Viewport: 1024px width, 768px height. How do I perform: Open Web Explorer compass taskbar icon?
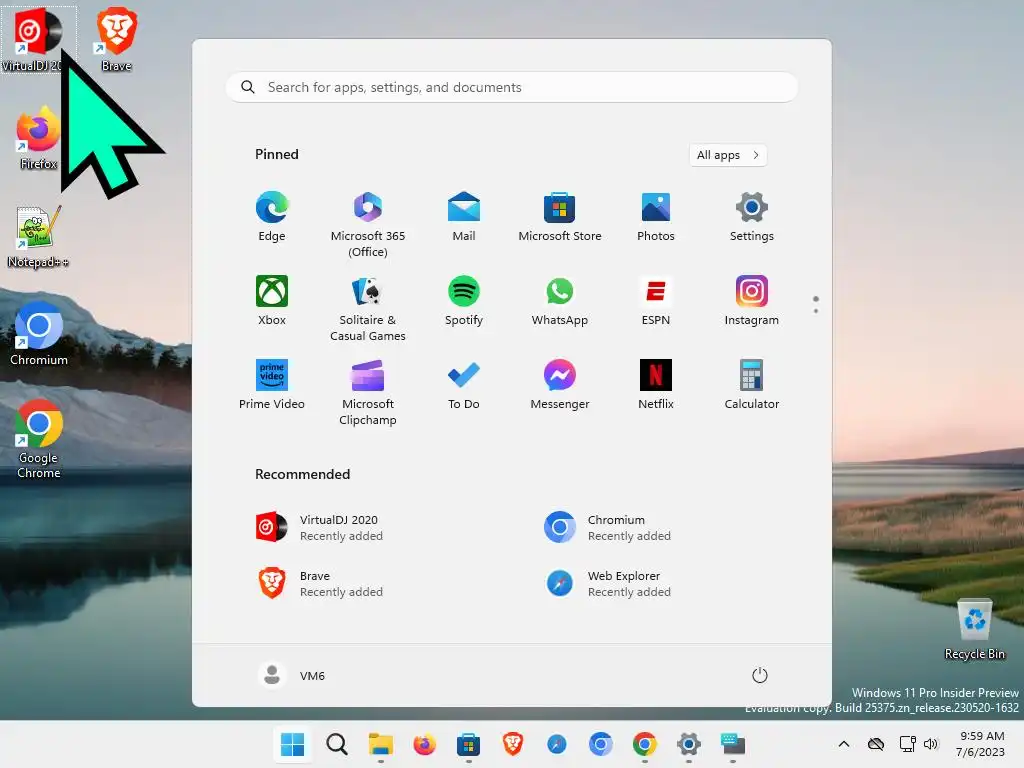click(556, 744)
